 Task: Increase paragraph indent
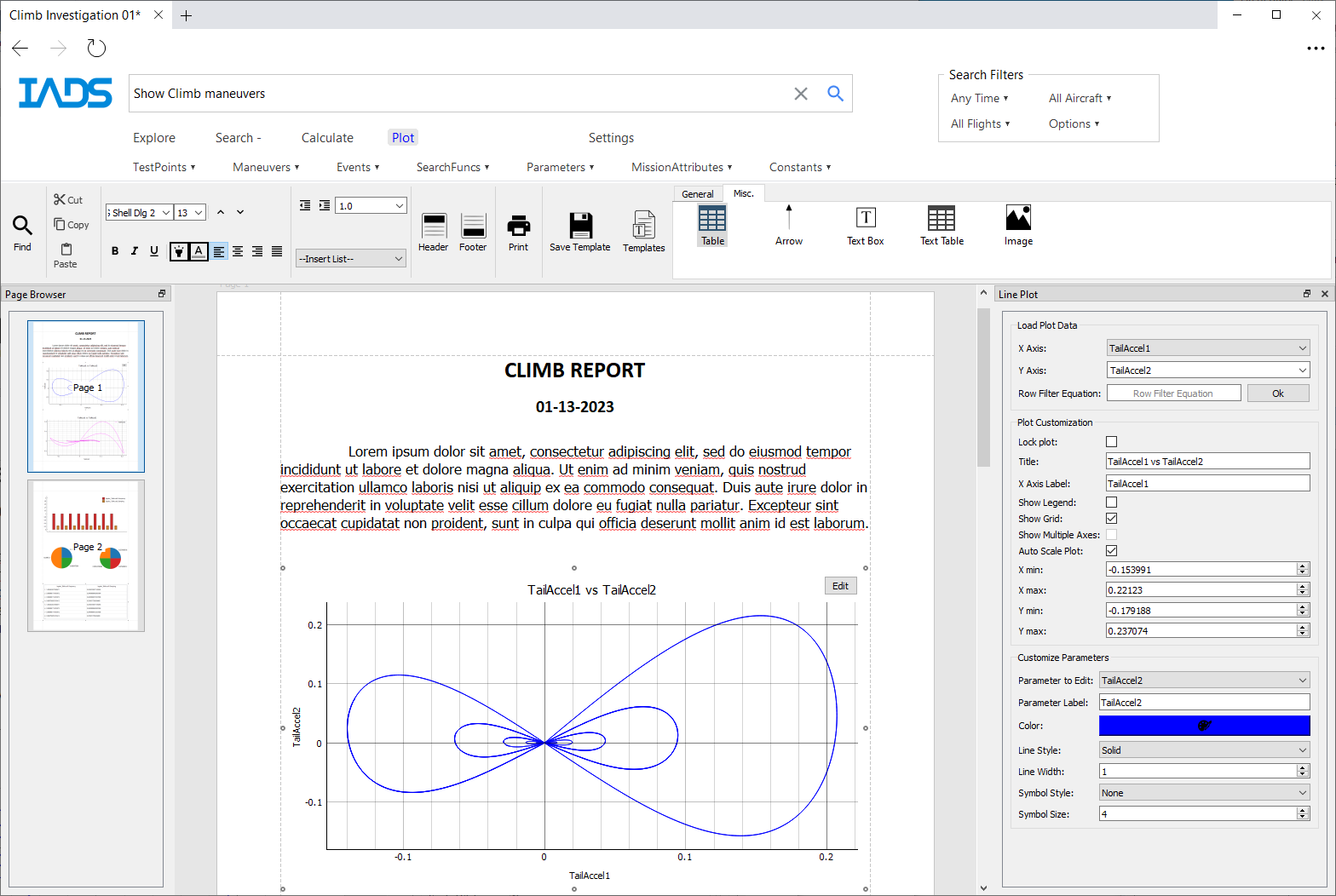tap(325, 205)
